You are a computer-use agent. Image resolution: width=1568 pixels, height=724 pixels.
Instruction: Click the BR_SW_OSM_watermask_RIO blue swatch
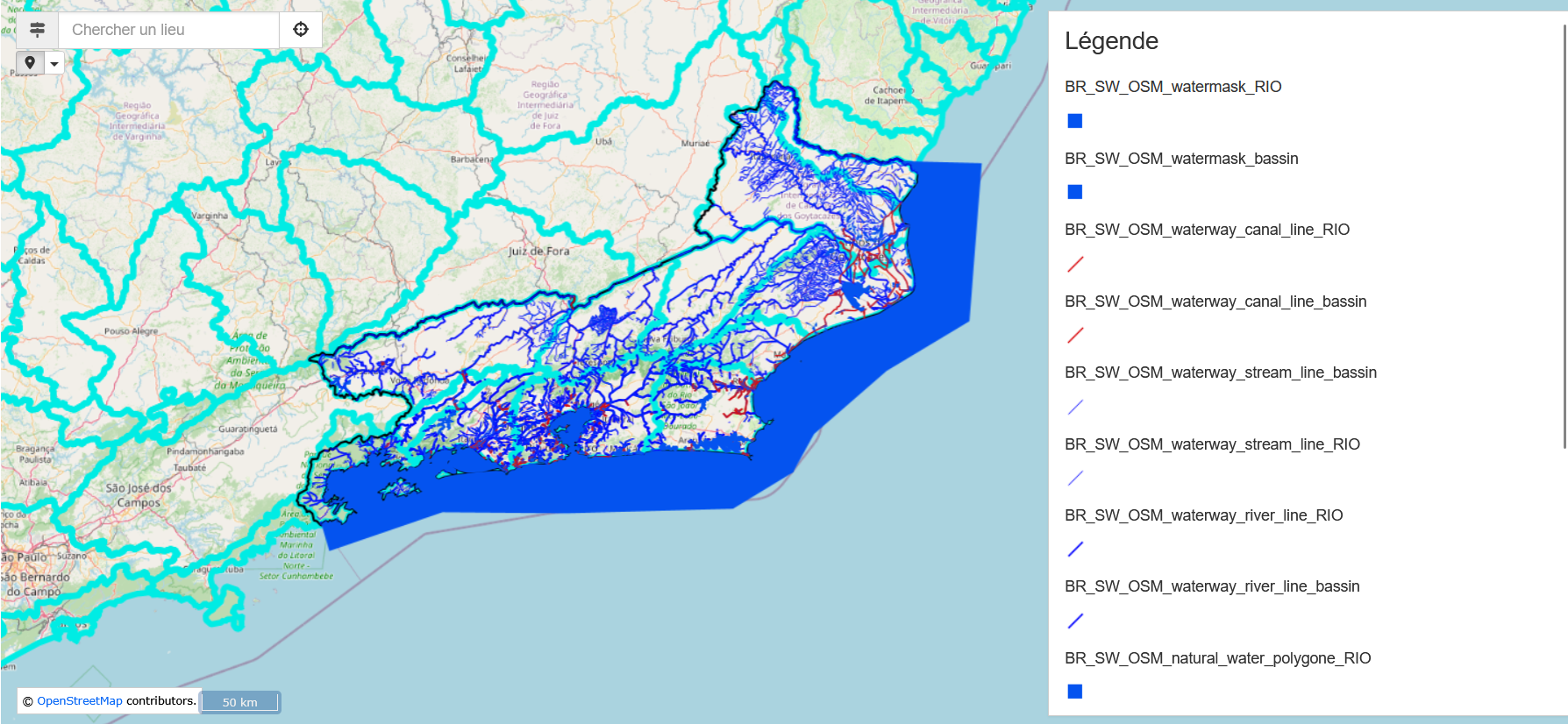point(1075,121)
